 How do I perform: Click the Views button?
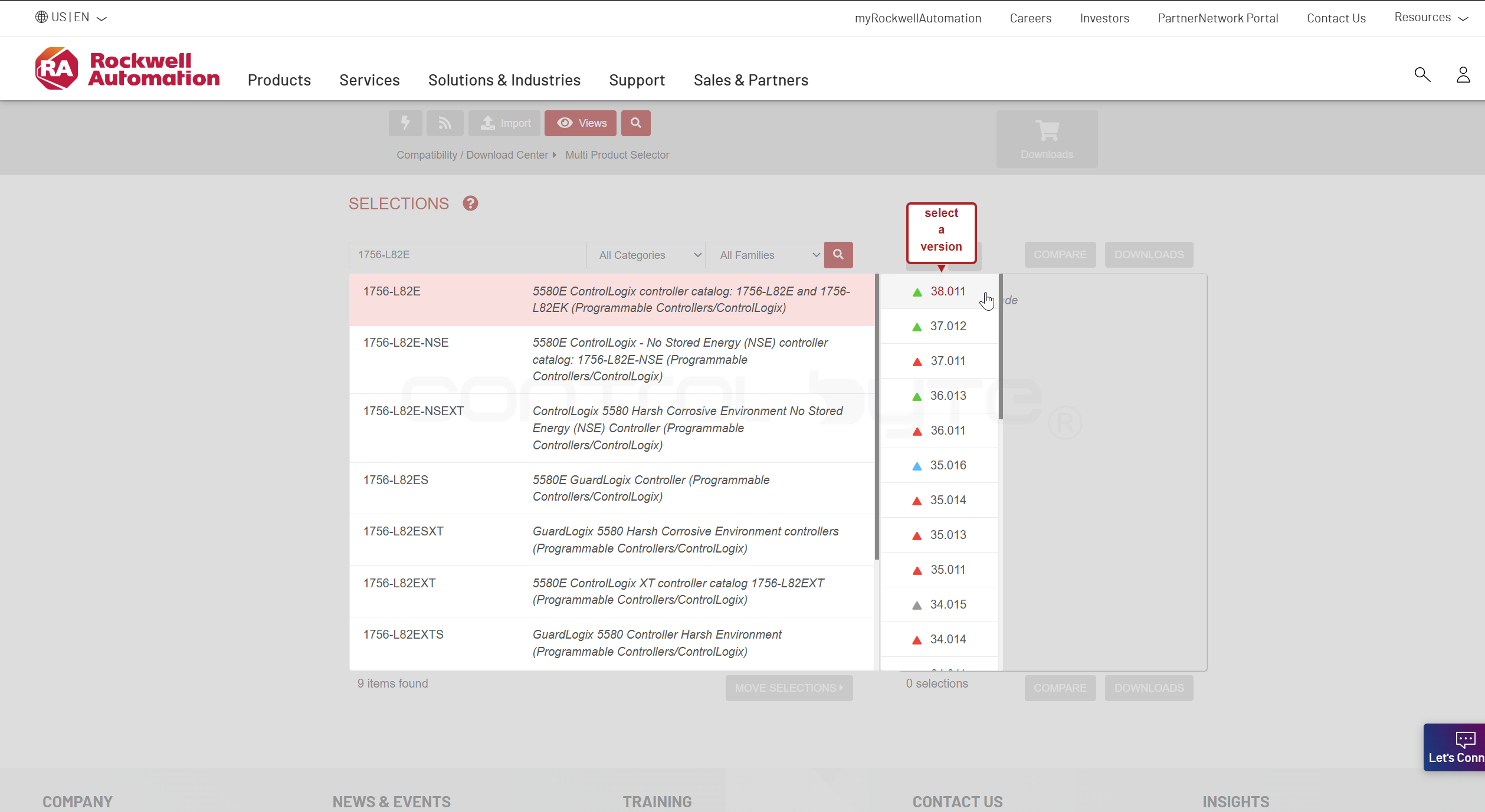coord(581,123)
